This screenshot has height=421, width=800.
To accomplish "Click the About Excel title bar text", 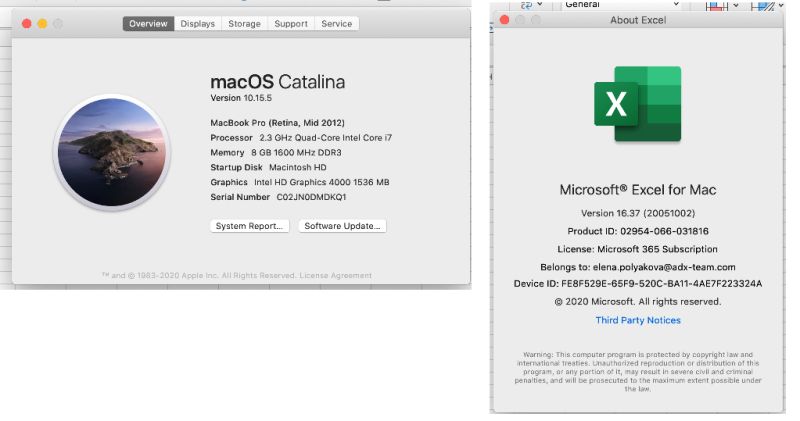I will [x=638, y=20].
